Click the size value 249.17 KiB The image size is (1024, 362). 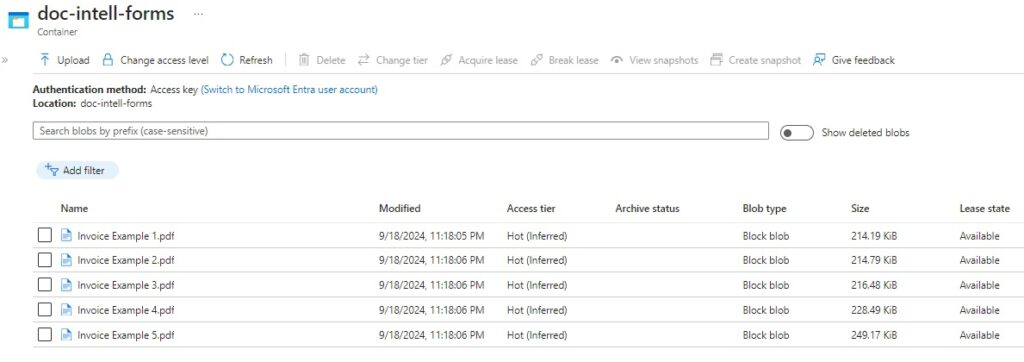click(874, 335)
